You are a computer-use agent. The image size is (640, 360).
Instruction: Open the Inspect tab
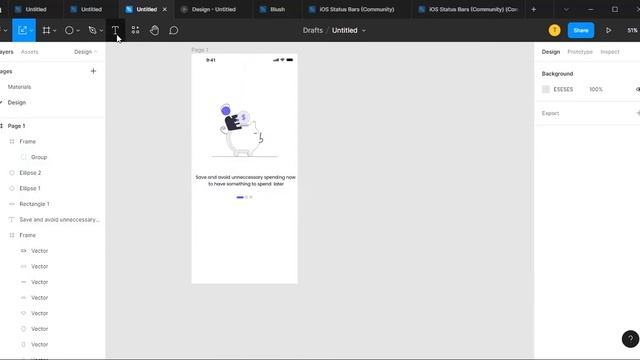click(610, 52)
